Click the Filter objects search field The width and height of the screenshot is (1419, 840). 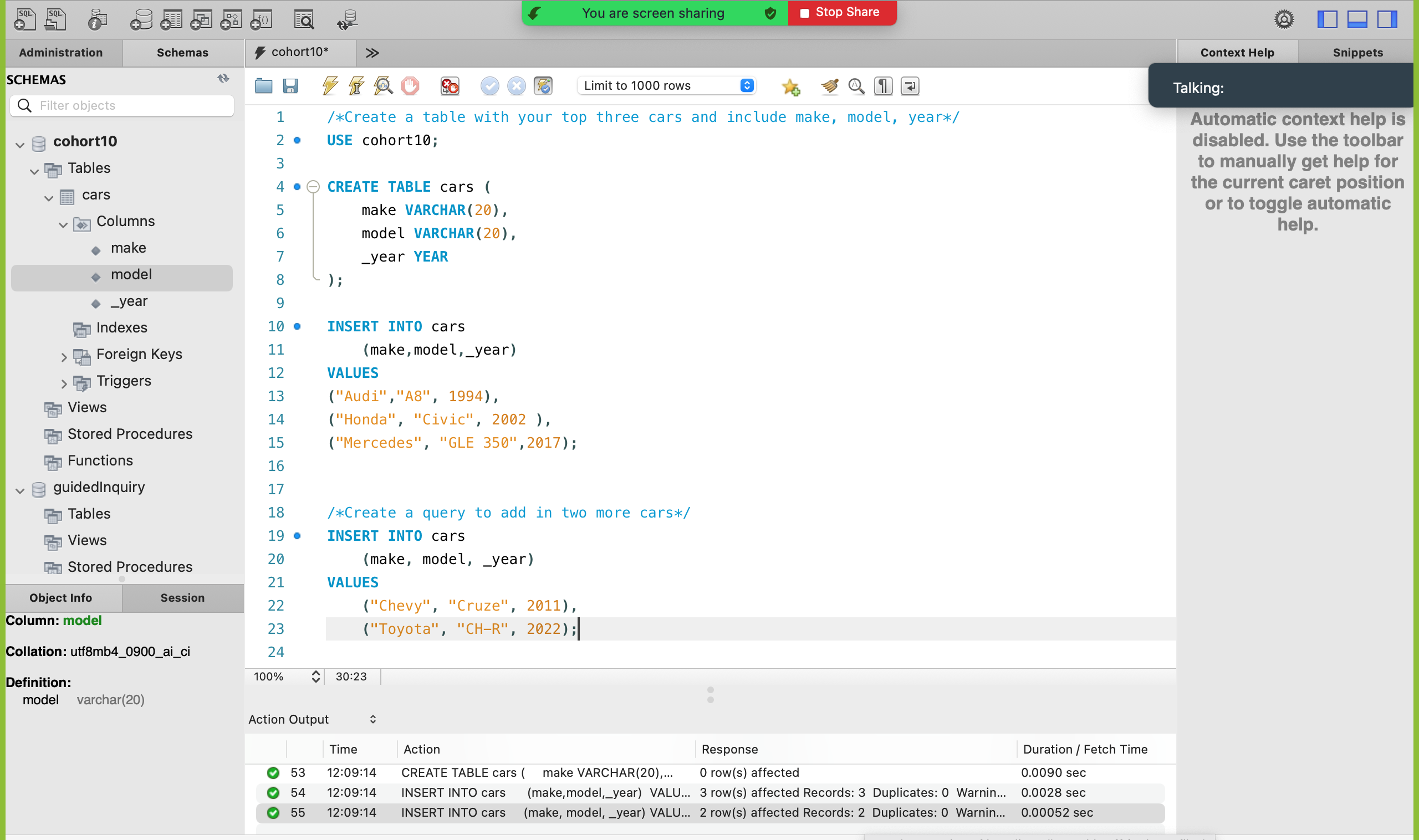pos(122,105)
